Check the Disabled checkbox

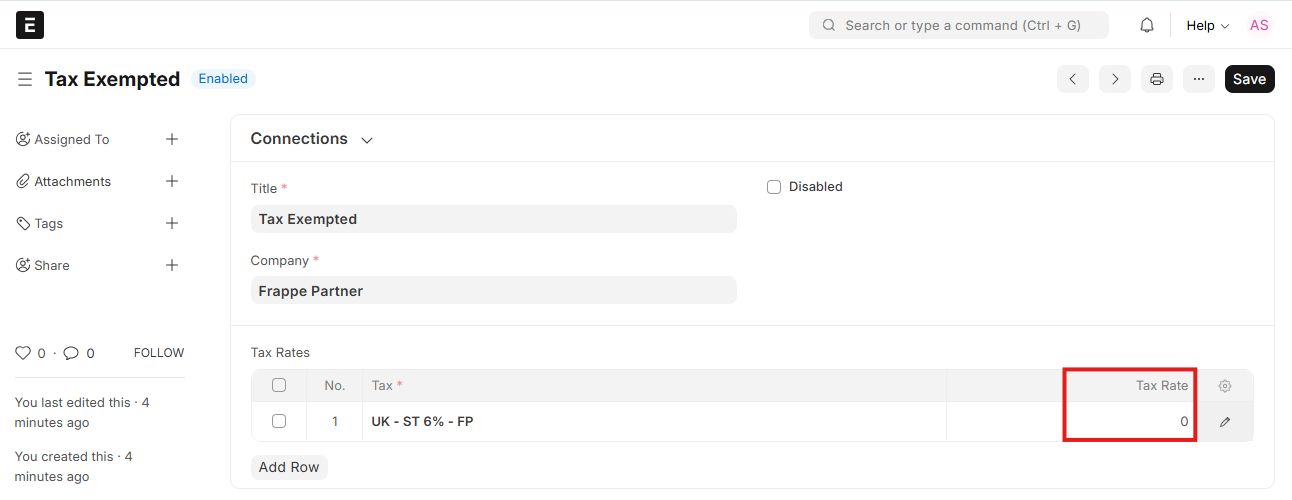774,187
